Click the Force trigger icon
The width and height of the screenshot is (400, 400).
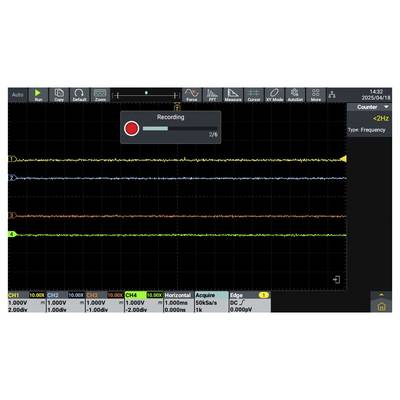[x=192, y=95]
